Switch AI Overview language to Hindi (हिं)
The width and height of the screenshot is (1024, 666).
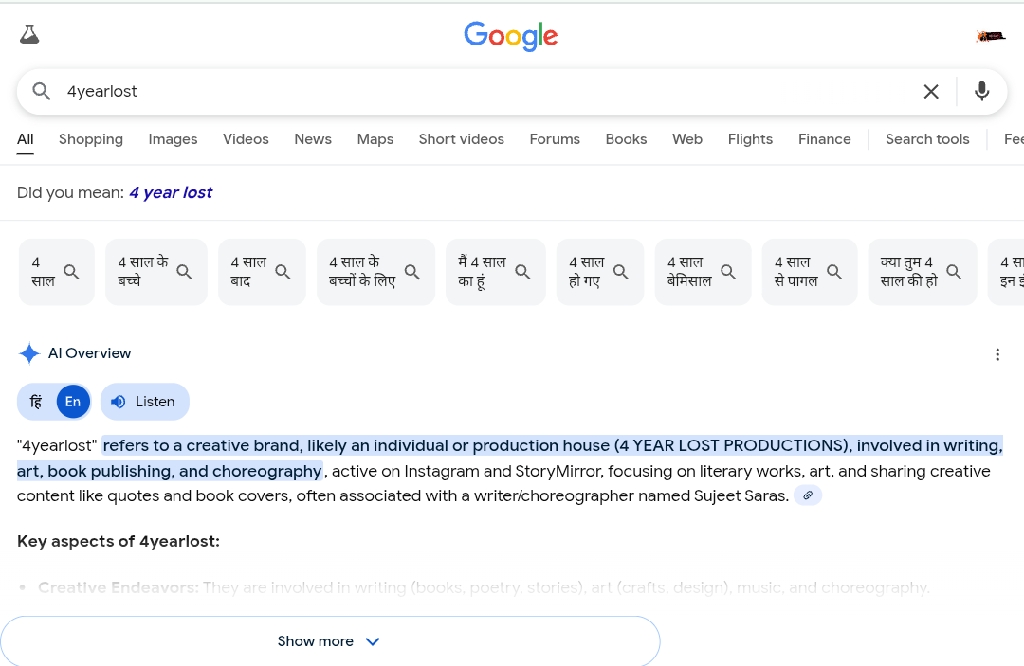point(37,402)
